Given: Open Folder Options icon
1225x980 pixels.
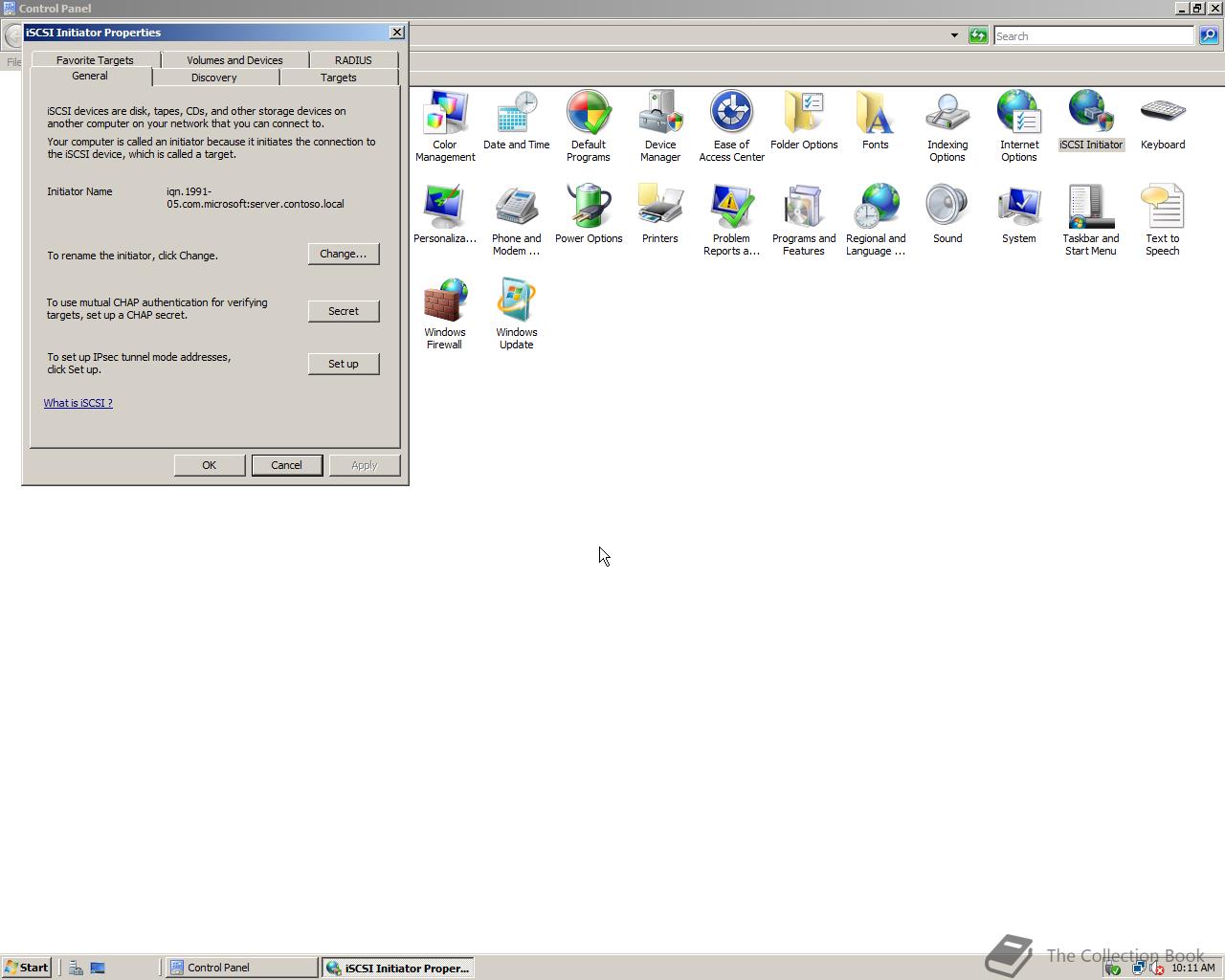Looking at the screenshot, I should click(804, 121).
